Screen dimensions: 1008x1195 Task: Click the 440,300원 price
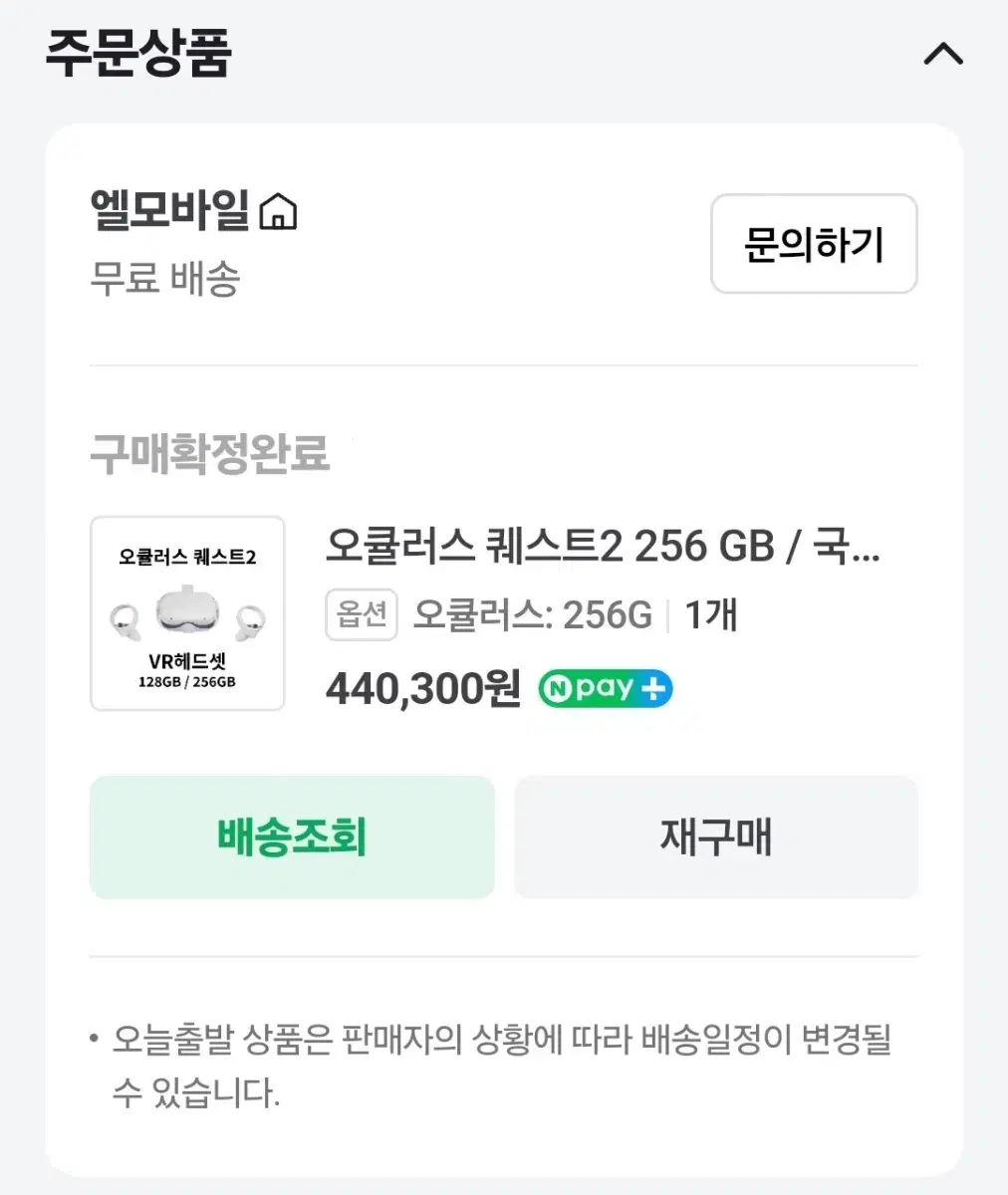pyautogui.click(x=423, y=688)
